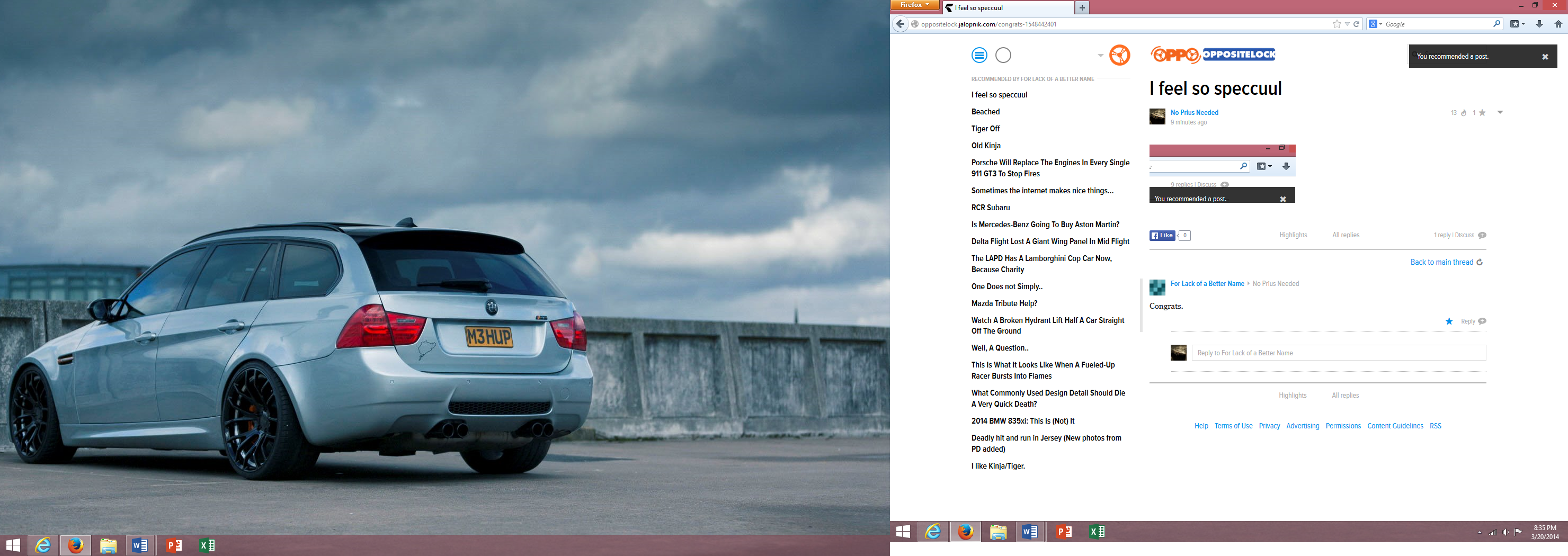Open the blue list view sidebar icon
1568x556 pixels.
pyautogui.click(x=979, y=56)
